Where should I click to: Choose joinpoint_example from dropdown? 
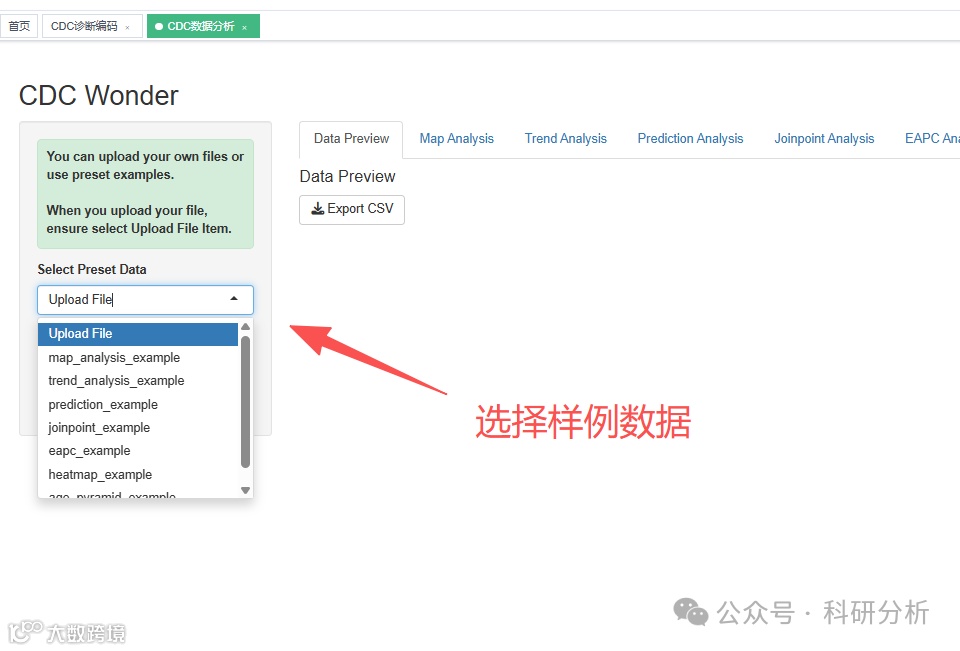[x=138, y=428]
